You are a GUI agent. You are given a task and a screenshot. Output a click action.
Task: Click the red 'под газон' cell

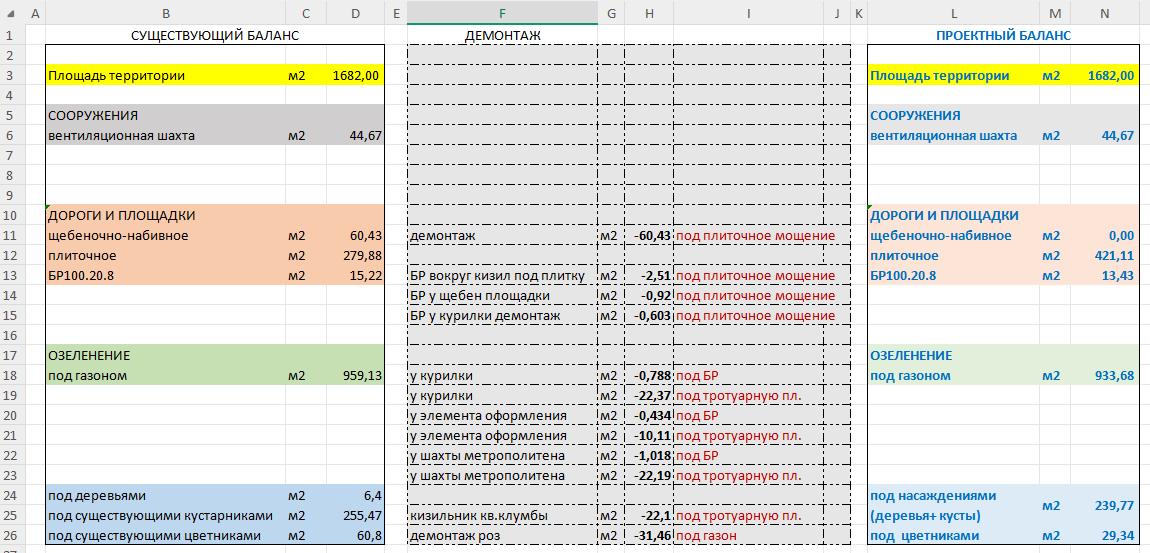pyautogui.click(x=748, y=535)
